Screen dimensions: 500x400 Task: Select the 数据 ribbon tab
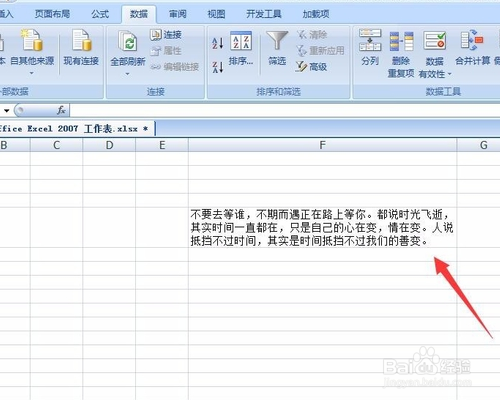[139, 14]
